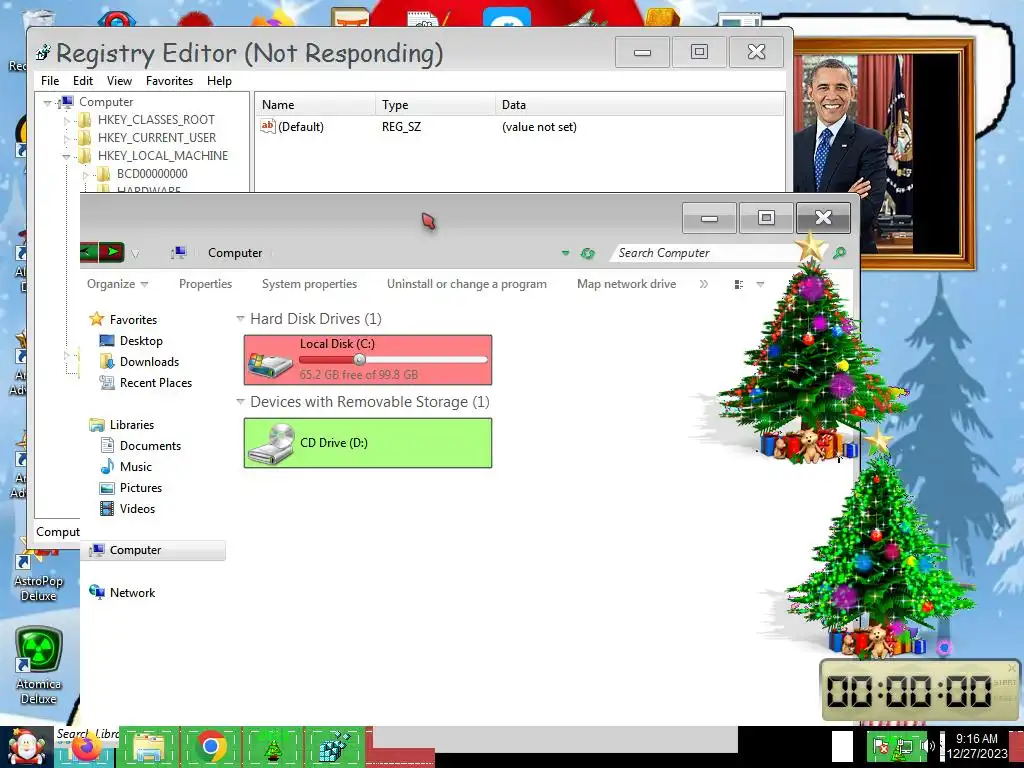1024x768 pixels.
Task: Click Properties in the Explorer toolbar
Action: 206,284
